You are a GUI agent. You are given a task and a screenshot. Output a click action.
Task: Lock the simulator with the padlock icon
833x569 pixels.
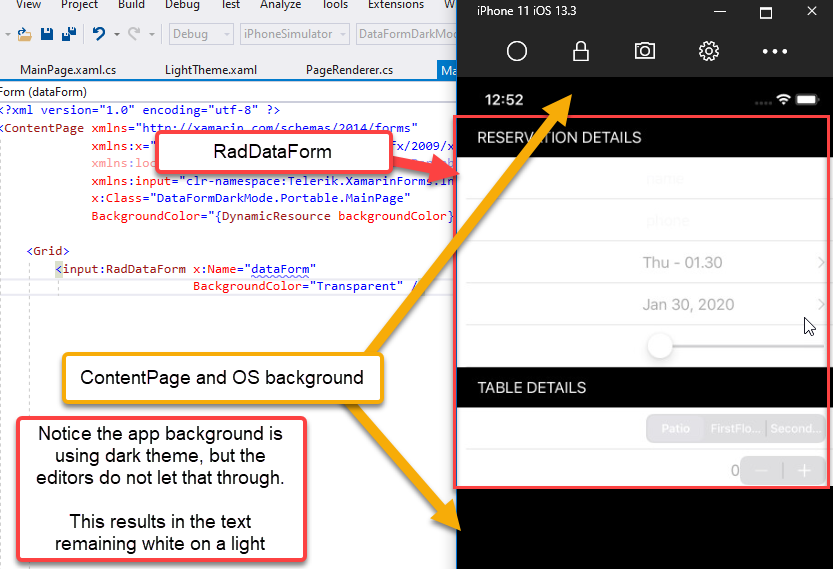tap(581, 52)
